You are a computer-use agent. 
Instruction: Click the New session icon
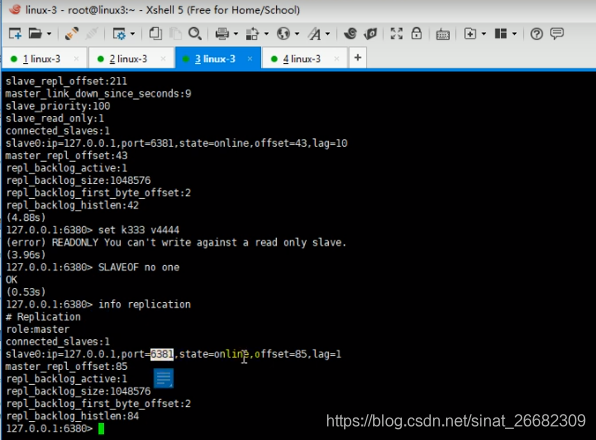click(15, 34)
